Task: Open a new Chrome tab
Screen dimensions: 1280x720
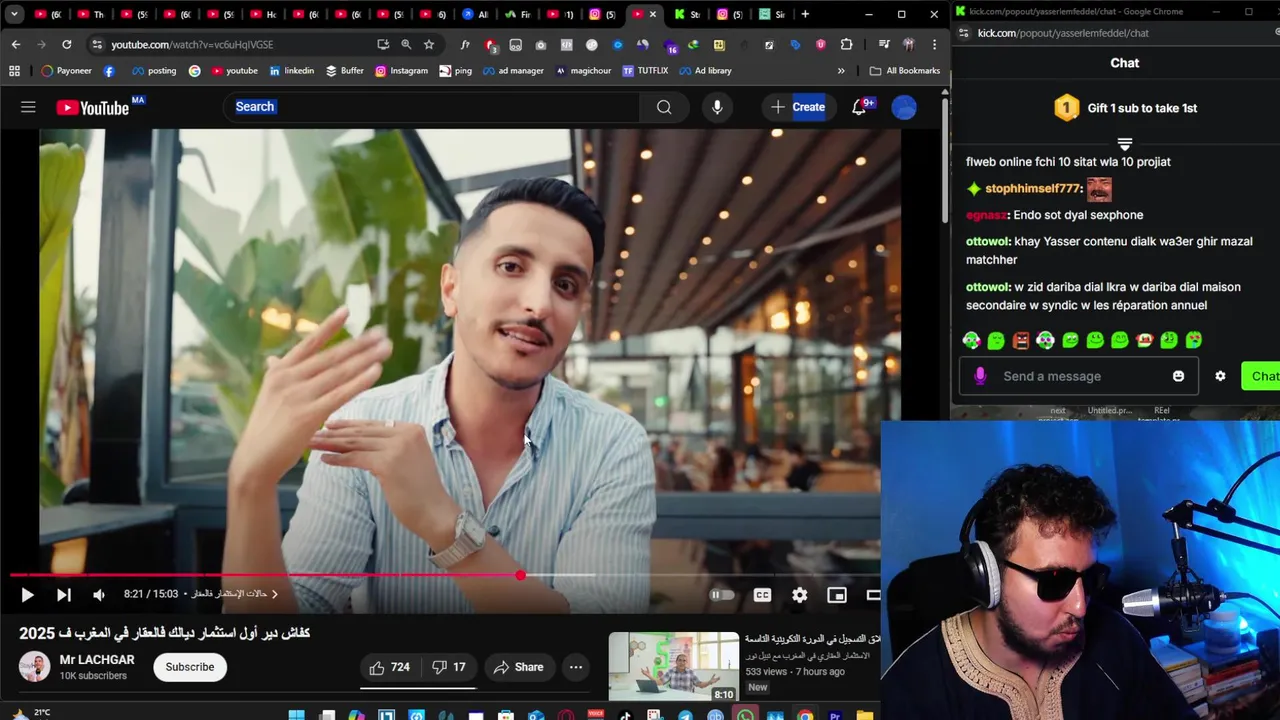Action: [806, 14]
